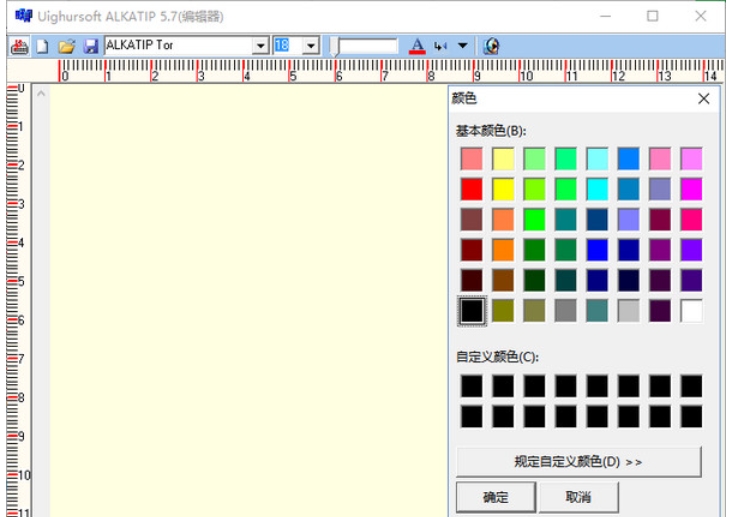
Task: Click the 基本颜色(B): label
Action: point(491,131)
